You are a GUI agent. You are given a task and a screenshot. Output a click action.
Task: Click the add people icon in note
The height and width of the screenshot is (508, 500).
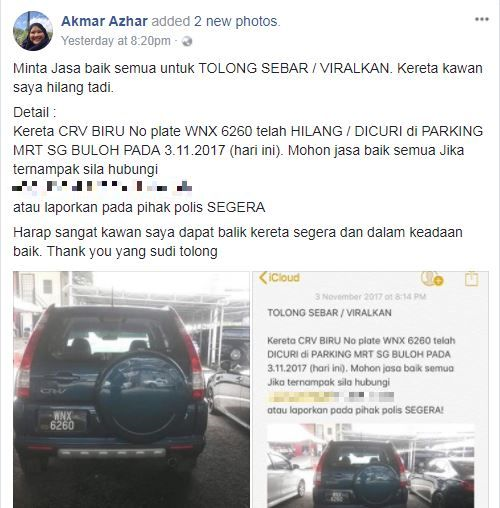[x=431, y=279]
